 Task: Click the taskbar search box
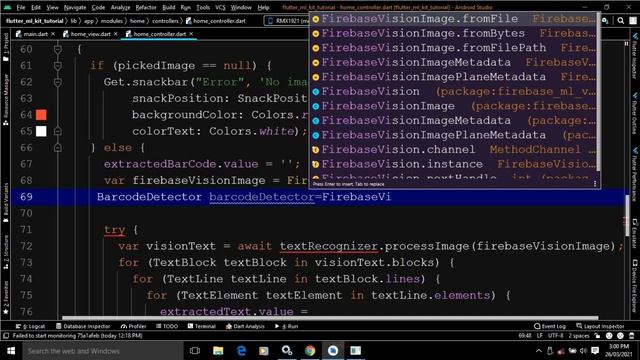pyautogui.click(x=103, y=351)
